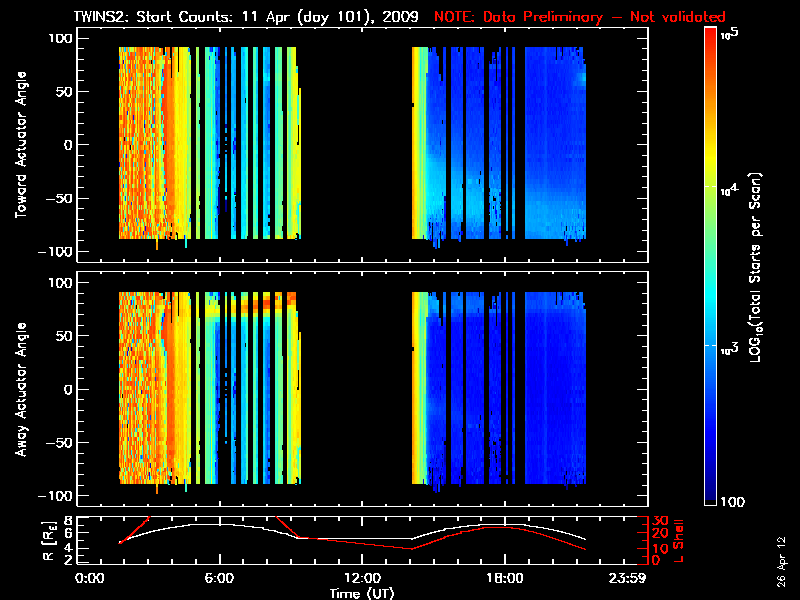This screenshot has height=600, width=800.
Task: Click the "12:00" time tick label
Action: click(361, 579)
